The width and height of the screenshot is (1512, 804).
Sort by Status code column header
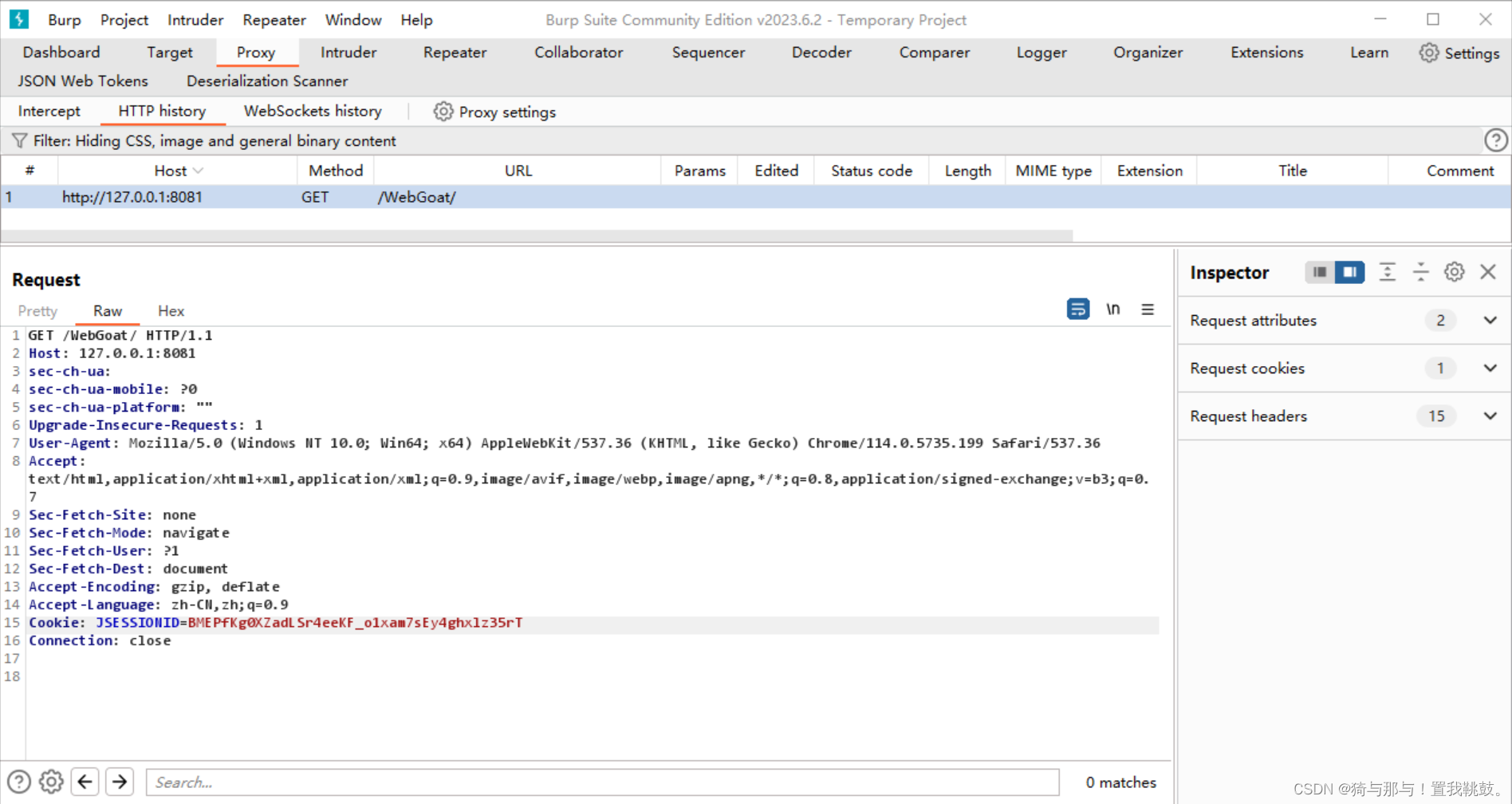click(x=872, y=171)
